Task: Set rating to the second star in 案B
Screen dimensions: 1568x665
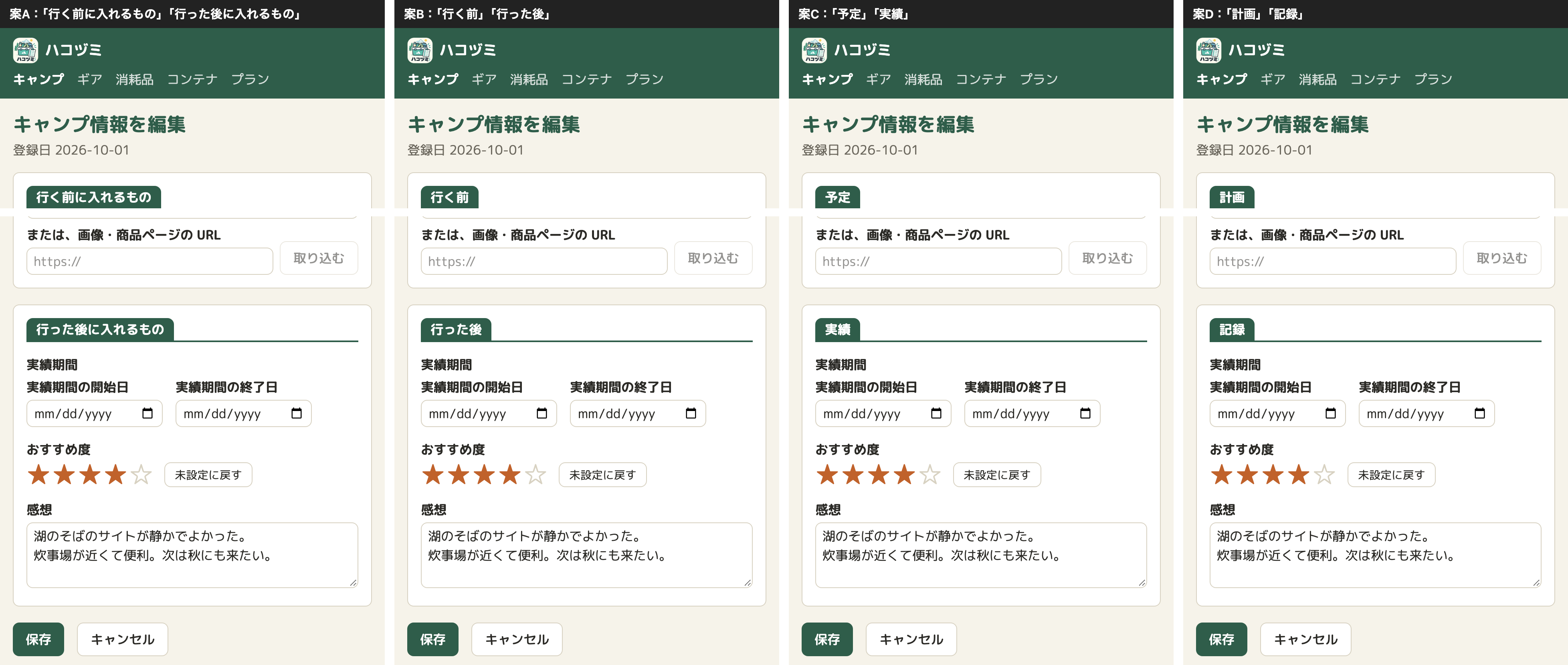Action: pyautogui.click(x=459, y=475)
